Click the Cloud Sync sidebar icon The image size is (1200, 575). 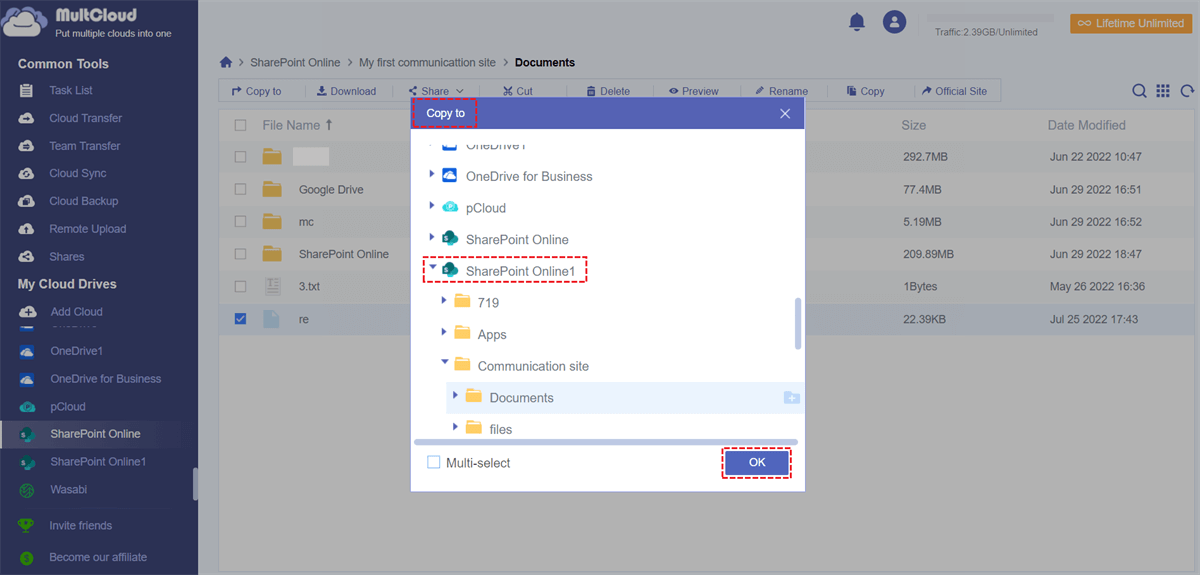28,174
